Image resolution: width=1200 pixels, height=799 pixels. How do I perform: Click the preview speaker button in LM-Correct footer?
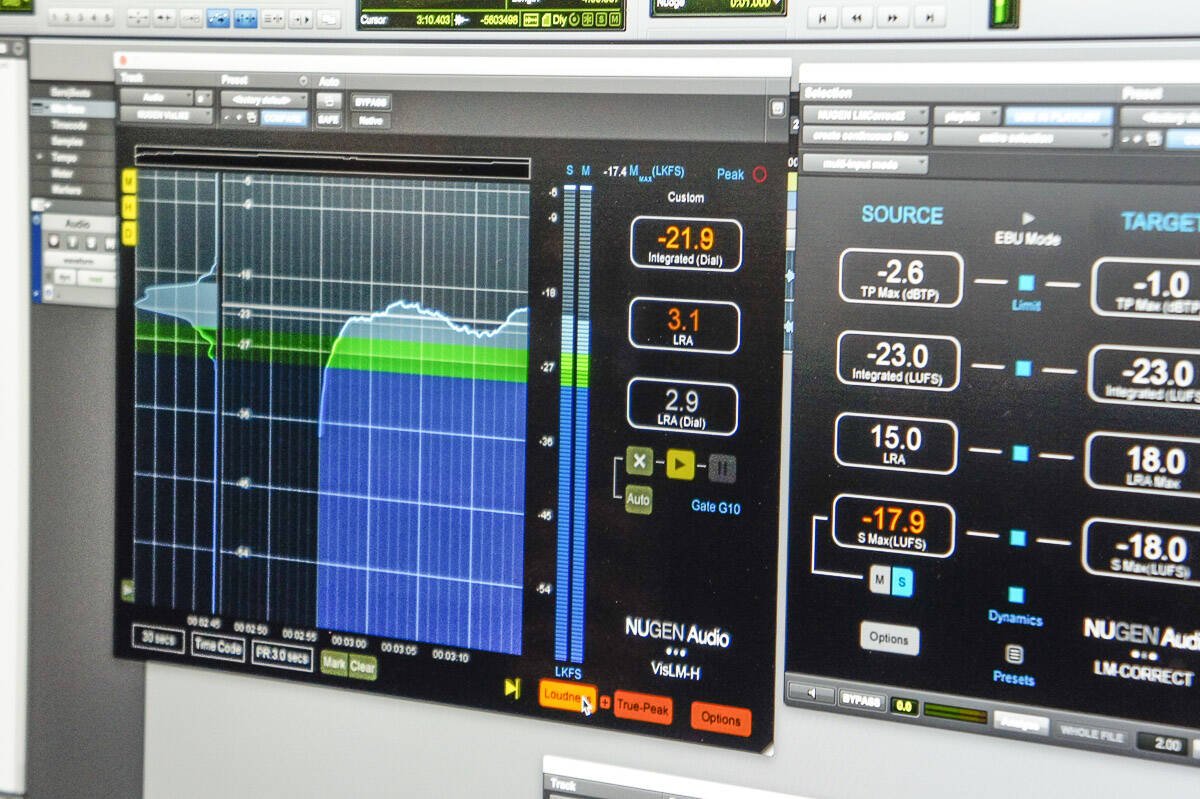pos(811,694)
